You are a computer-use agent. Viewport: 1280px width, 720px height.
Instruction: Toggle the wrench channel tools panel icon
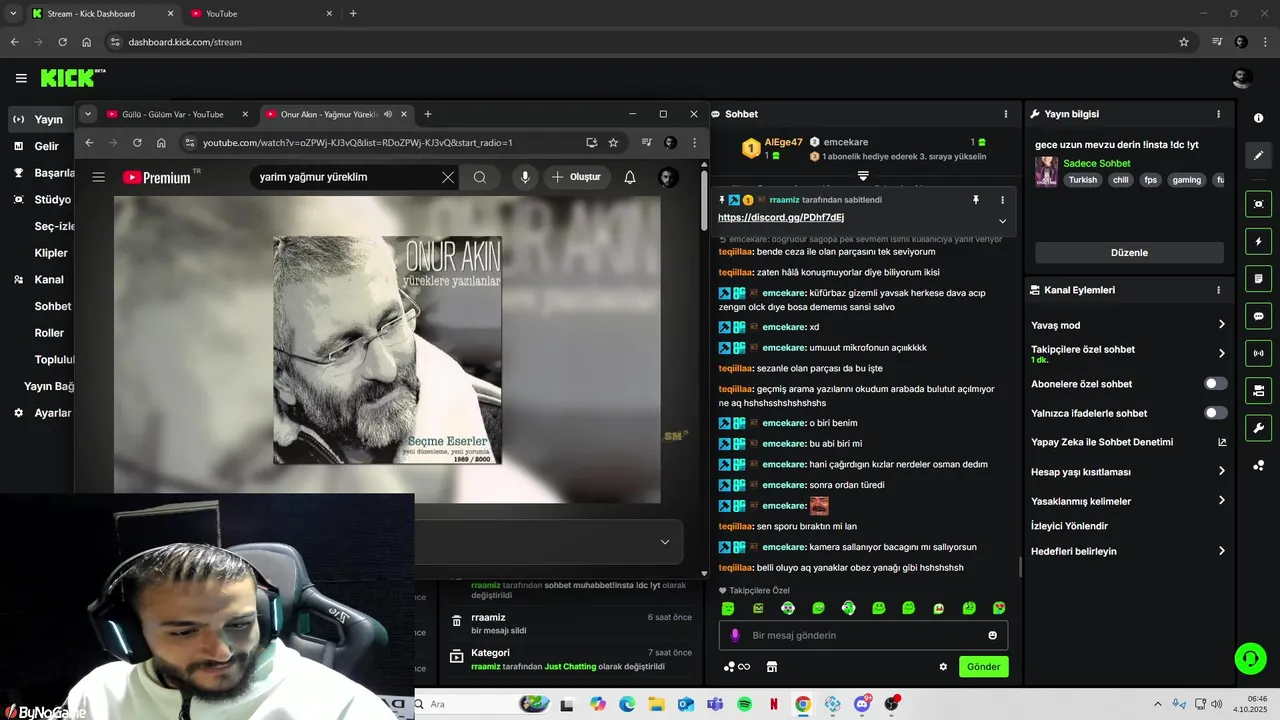pos(1258,428)
